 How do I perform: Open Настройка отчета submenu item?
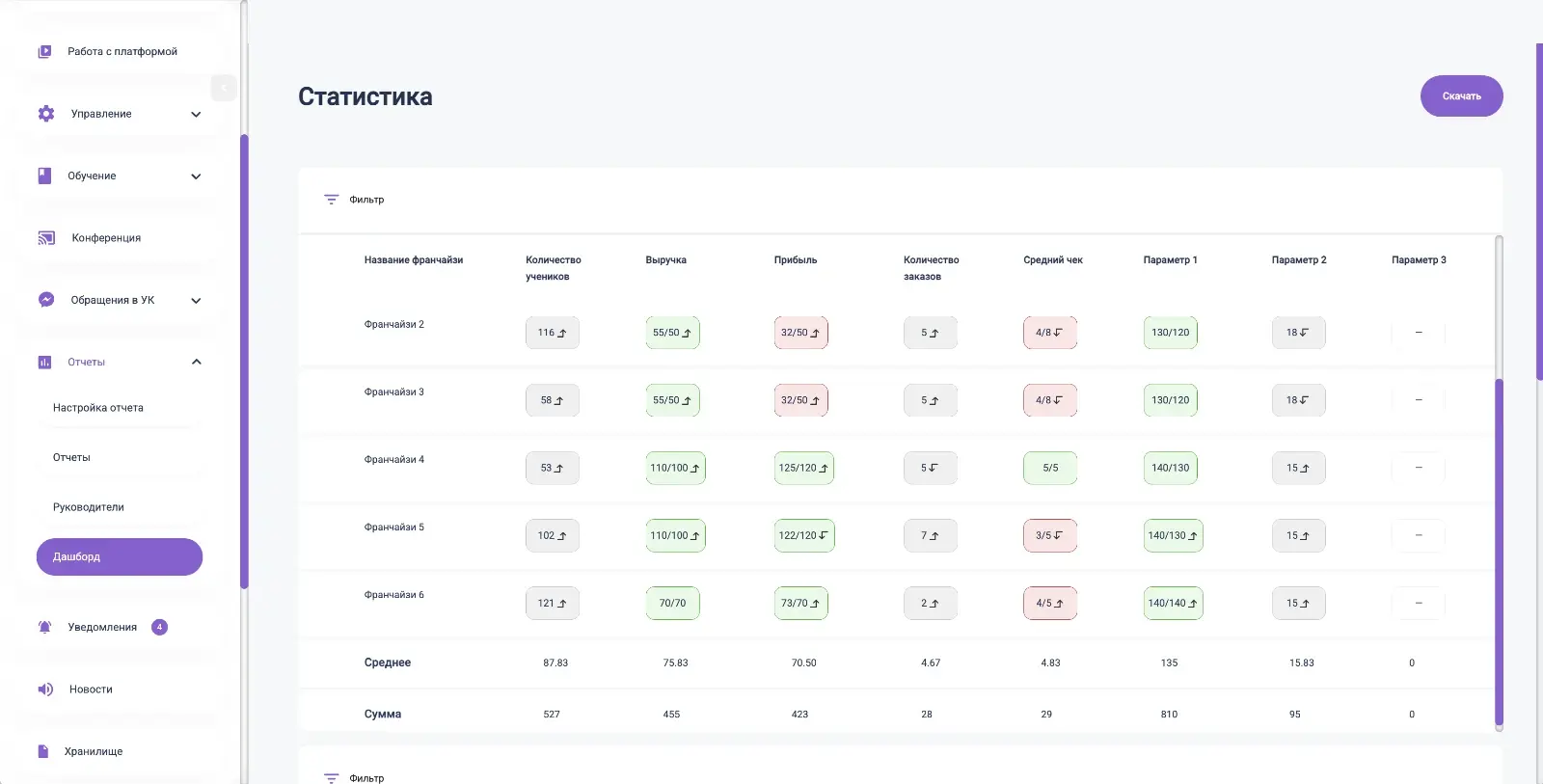(x=98, y=408)
